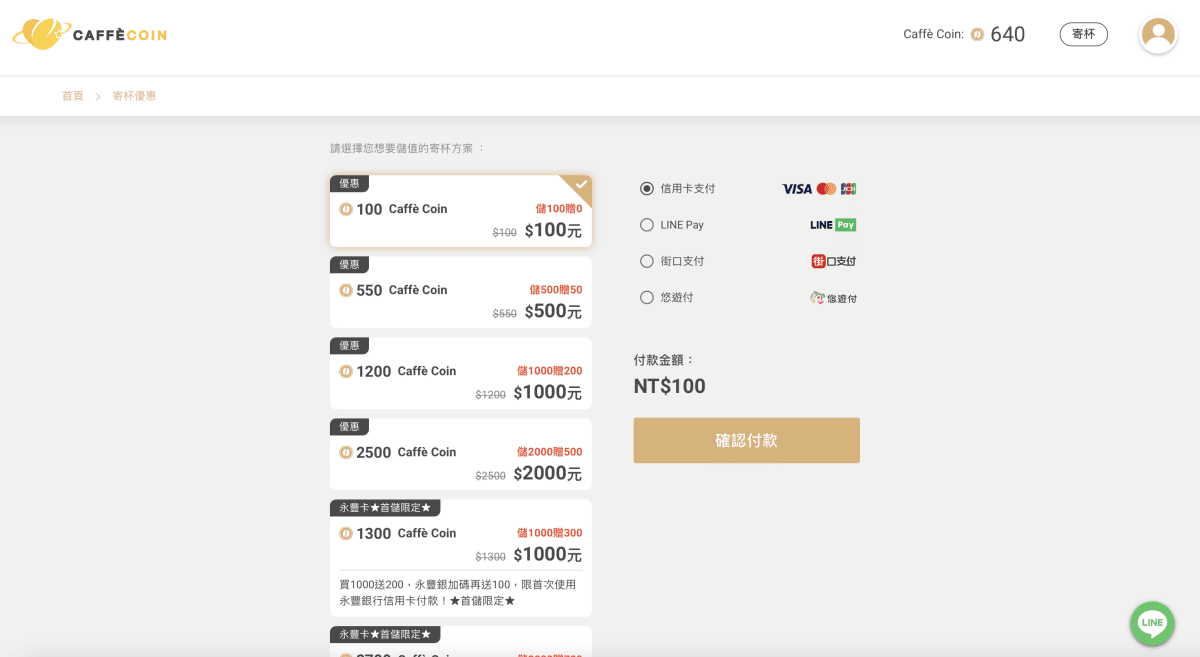The image size is (1200, 657).
Task: Click the selected checkmark on 100 plan
Action: pyautogui.click(x=581, y=185)
